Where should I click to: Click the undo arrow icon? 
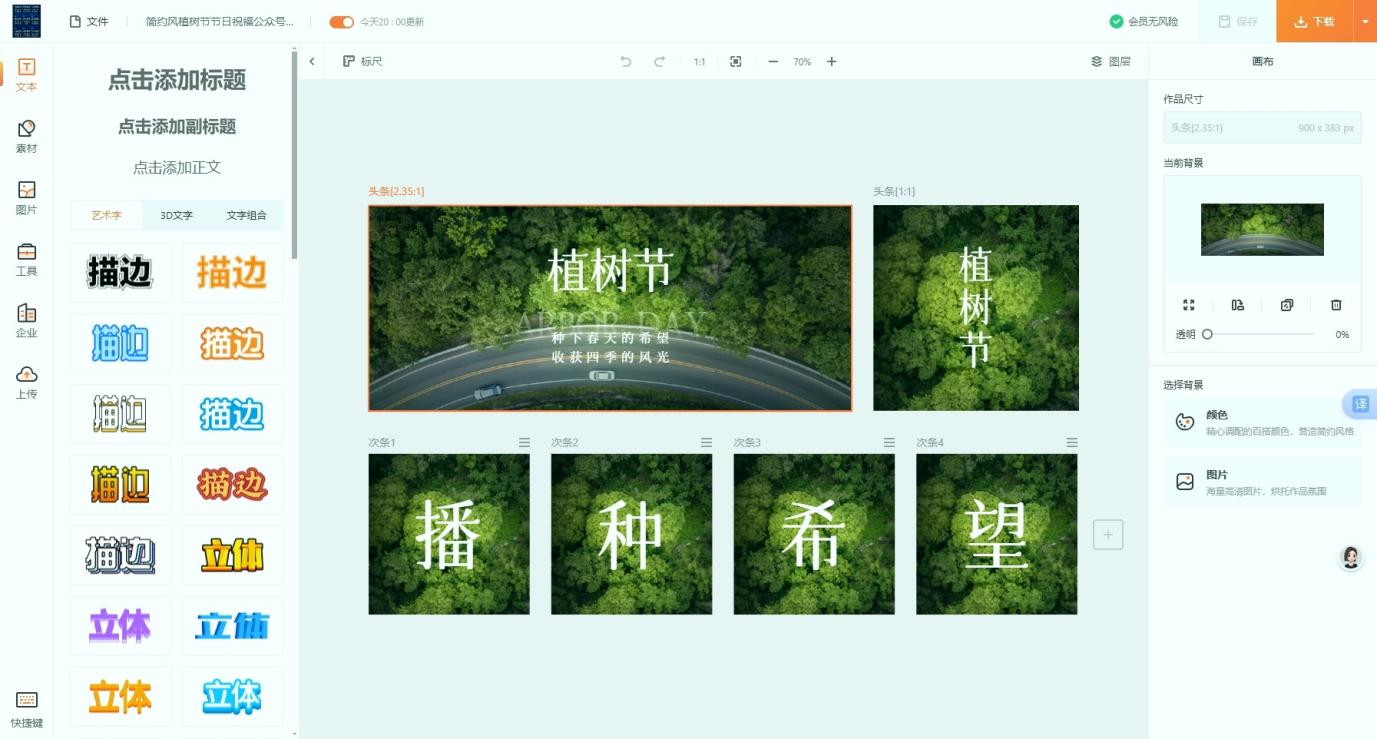click(x=626, y=62)
